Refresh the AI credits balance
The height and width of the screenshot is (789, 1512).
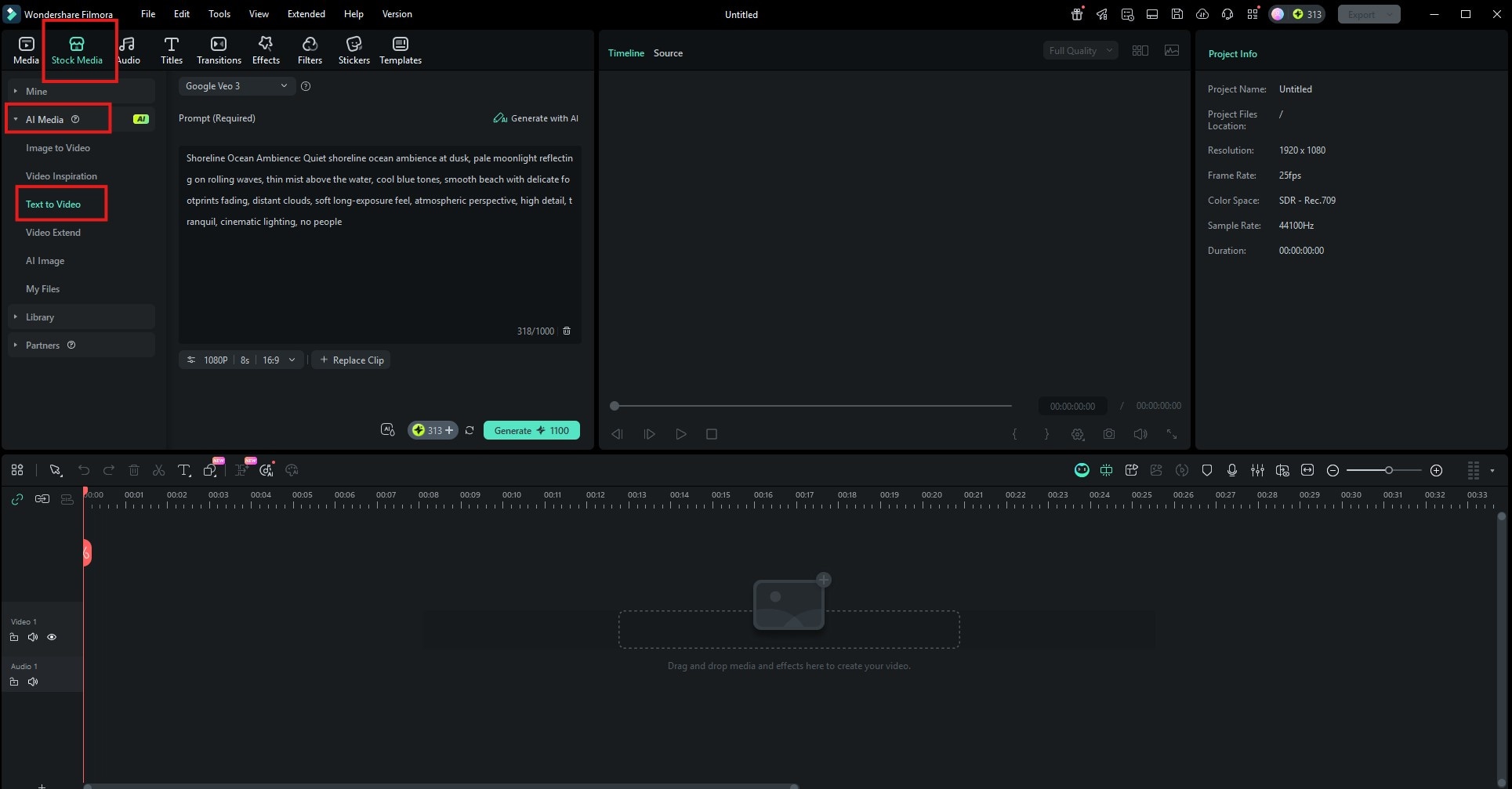click(x=470, y=430)
